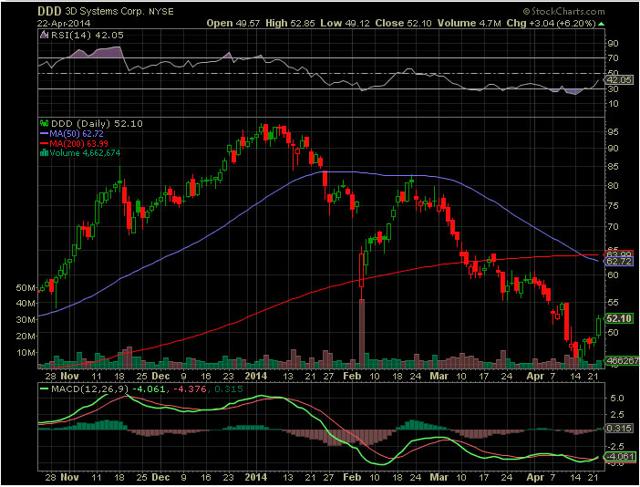Screen dimensions: 640x487
Task: Click the 95 price axis label
Action: (x=613, y=132)
